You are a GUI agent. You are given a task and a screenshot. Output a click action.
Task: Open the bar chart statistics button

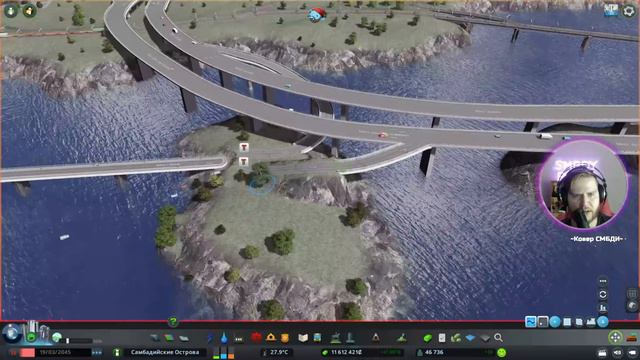(x=603, y=307)
